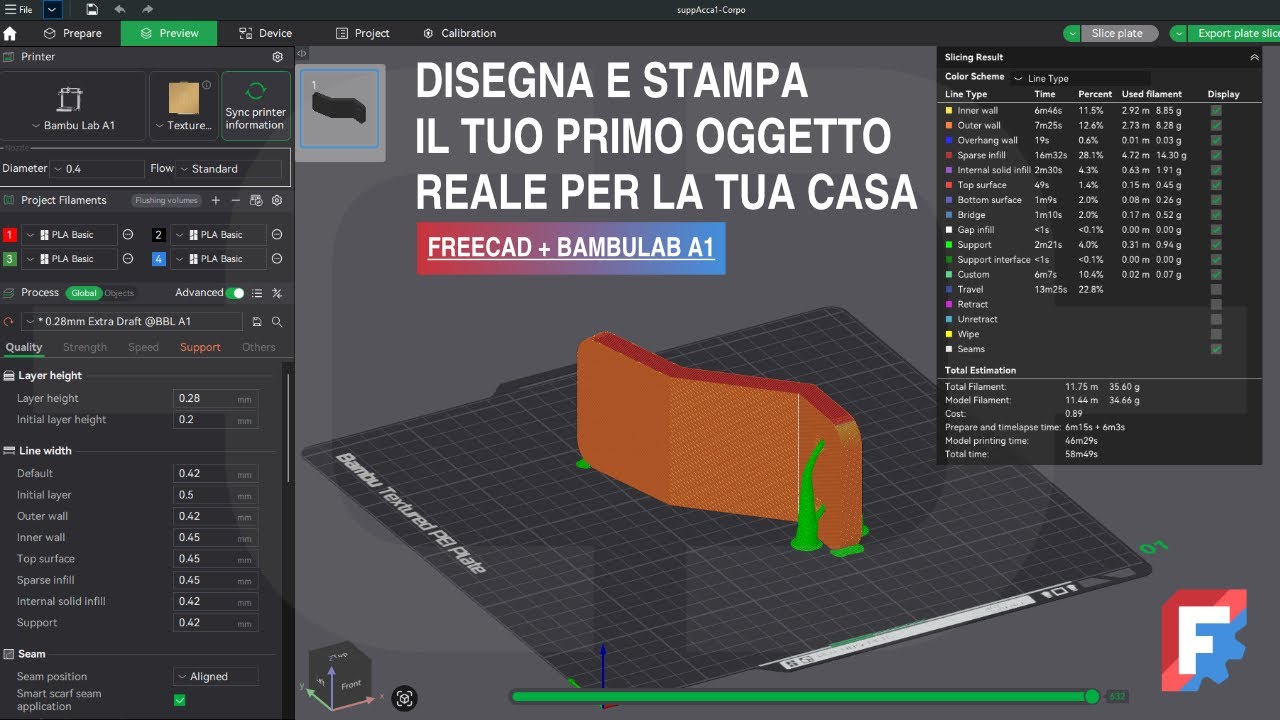The width and height of the screenshot is (1280, 720).
Task: Edit filament 2 preset icon
Action: [277, 235]
